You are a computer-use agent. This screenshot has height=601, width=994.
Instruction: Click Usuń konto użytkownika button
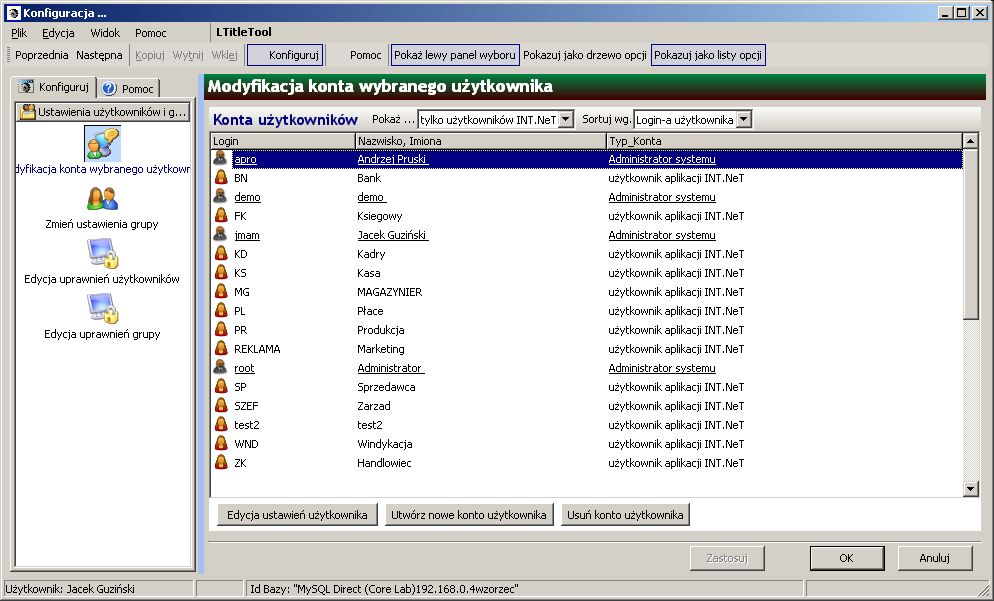(x=625, y=515)
